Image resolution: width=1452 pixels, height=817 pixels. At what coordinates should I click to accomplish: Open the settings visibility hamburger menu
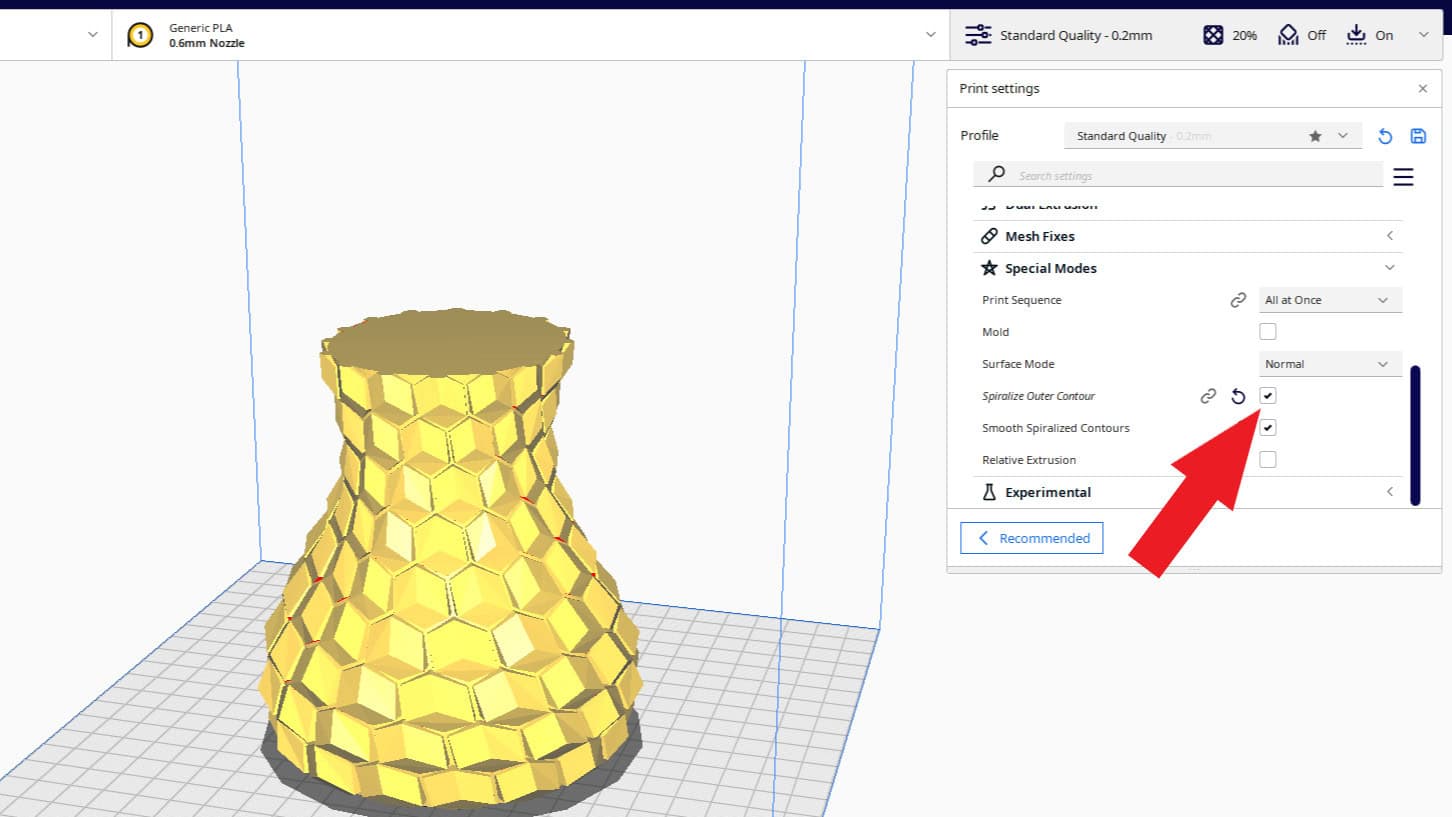1403,176
